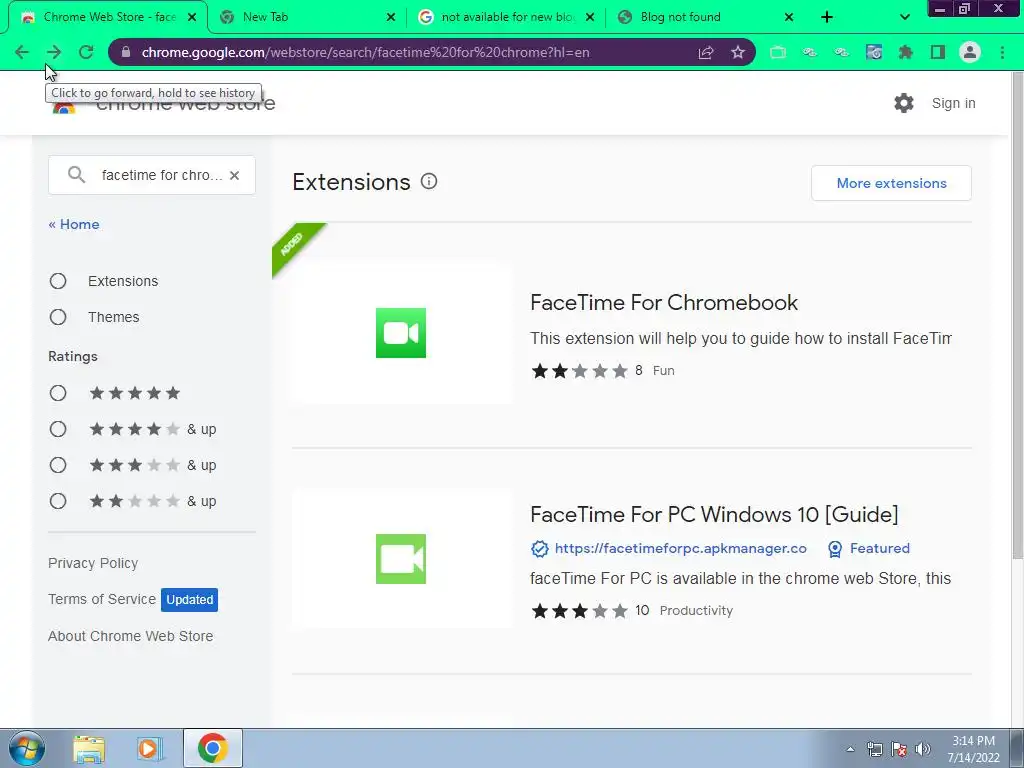Click the verified publisher badge icon
Screen dimensions: 1024x768
(x=539, y=549)
